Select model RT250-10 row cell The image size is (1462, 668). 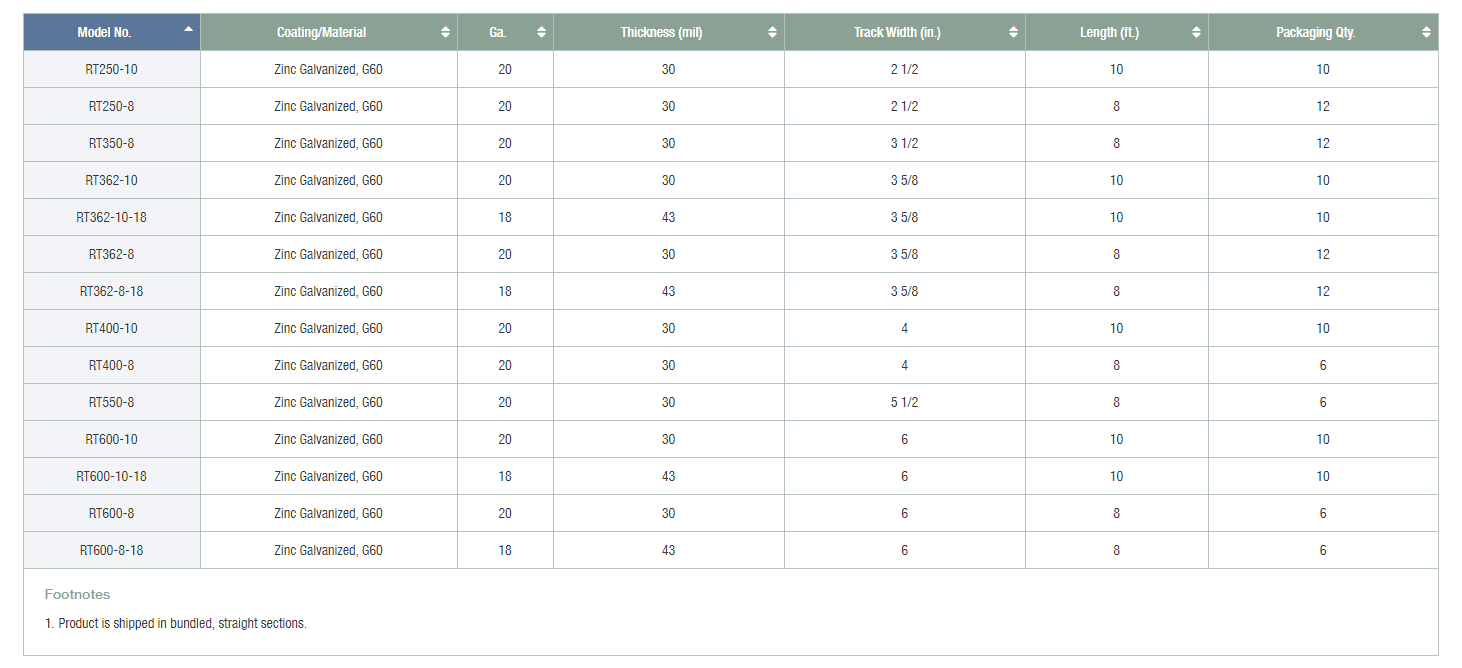(111, 69)
